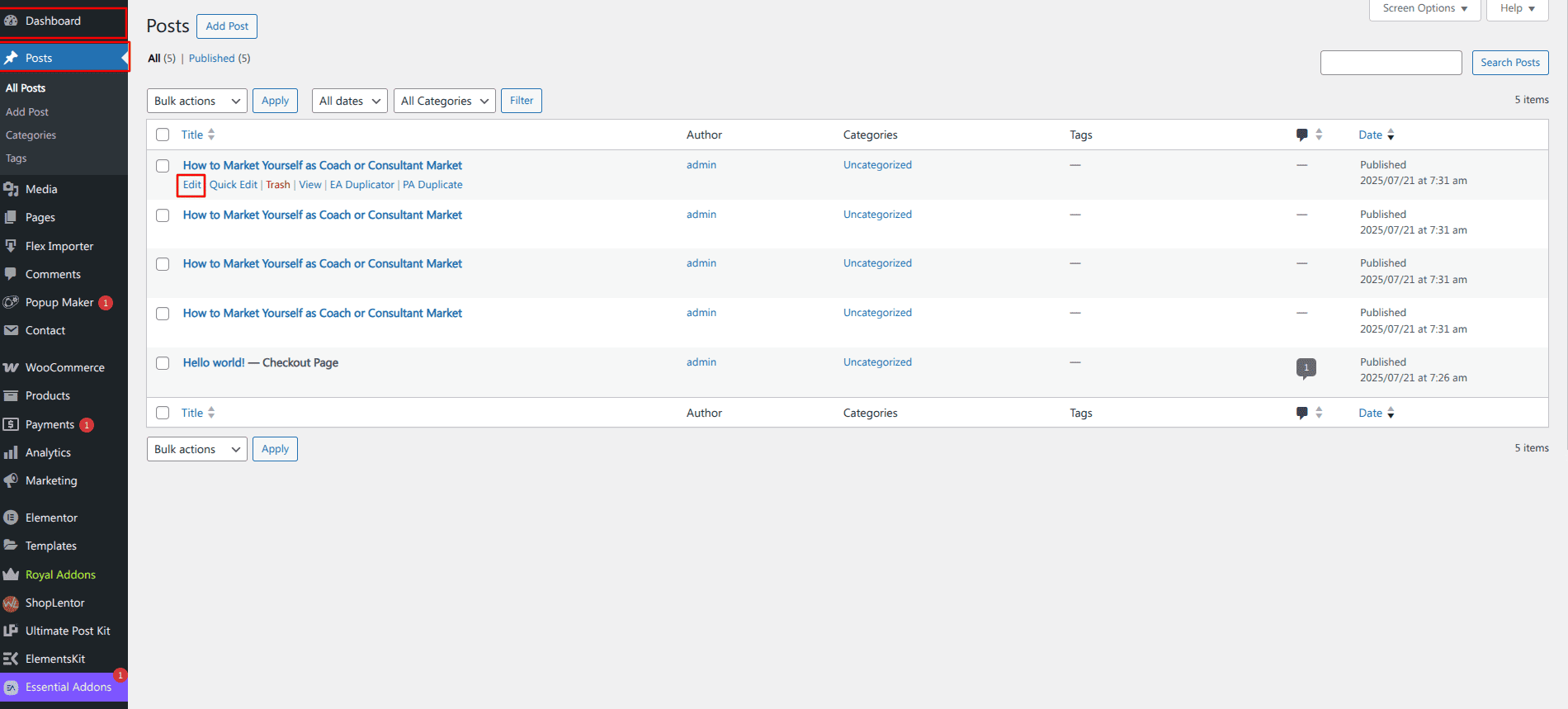
Task: Click the Contact envelope icon
Action: pyautogui.click(x=11, y=330)
